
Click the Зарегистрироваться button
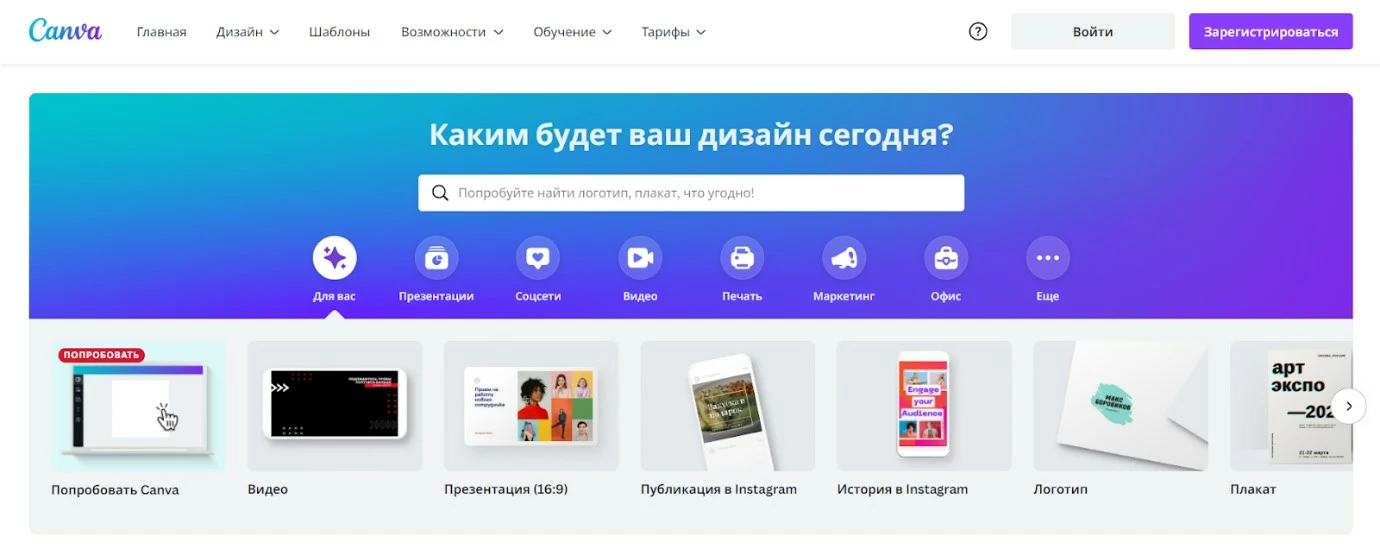[x=1271, y=31]
